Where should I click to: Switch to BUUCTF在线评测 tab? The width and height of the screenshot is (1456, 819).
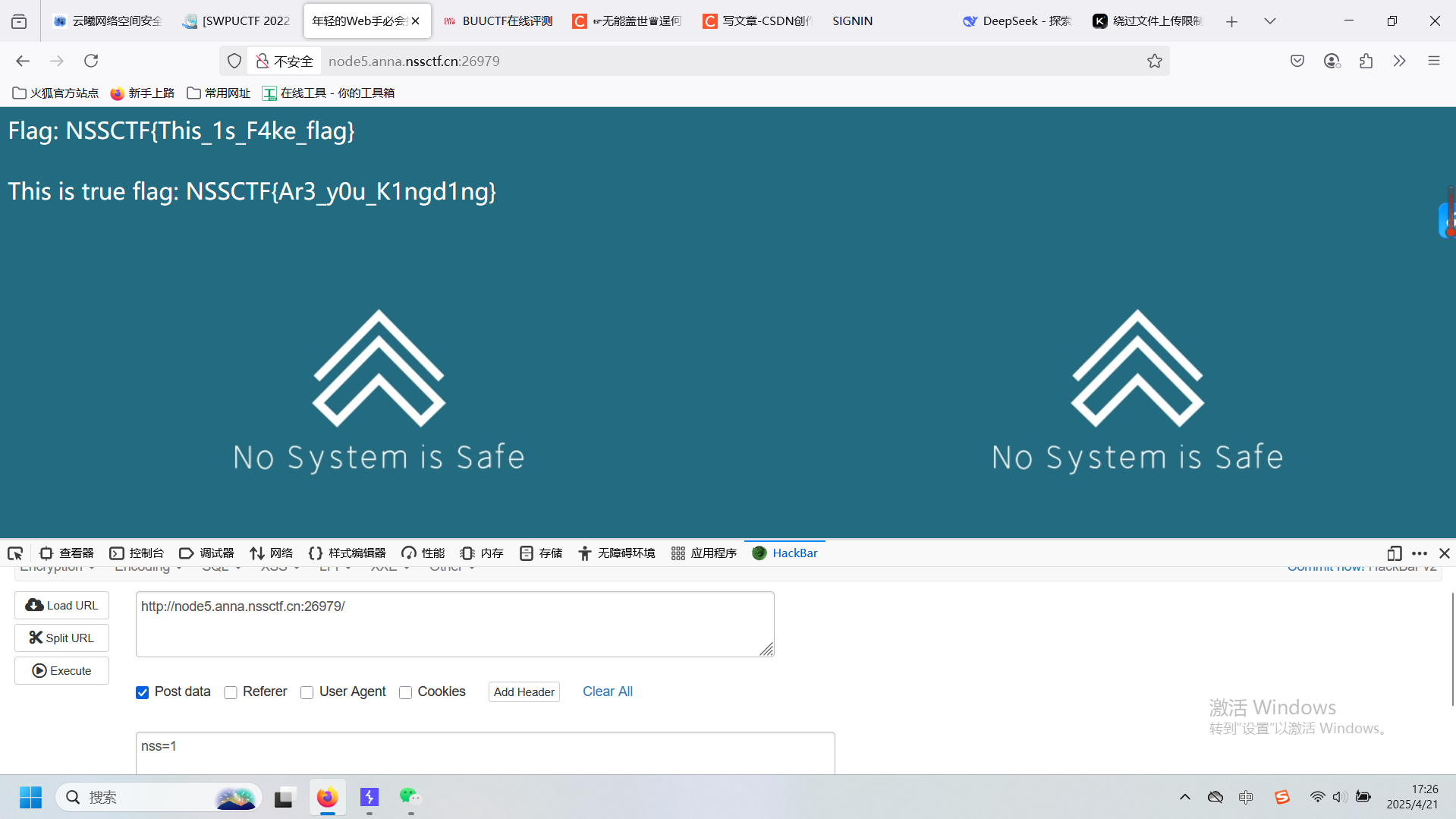point(498,21)
